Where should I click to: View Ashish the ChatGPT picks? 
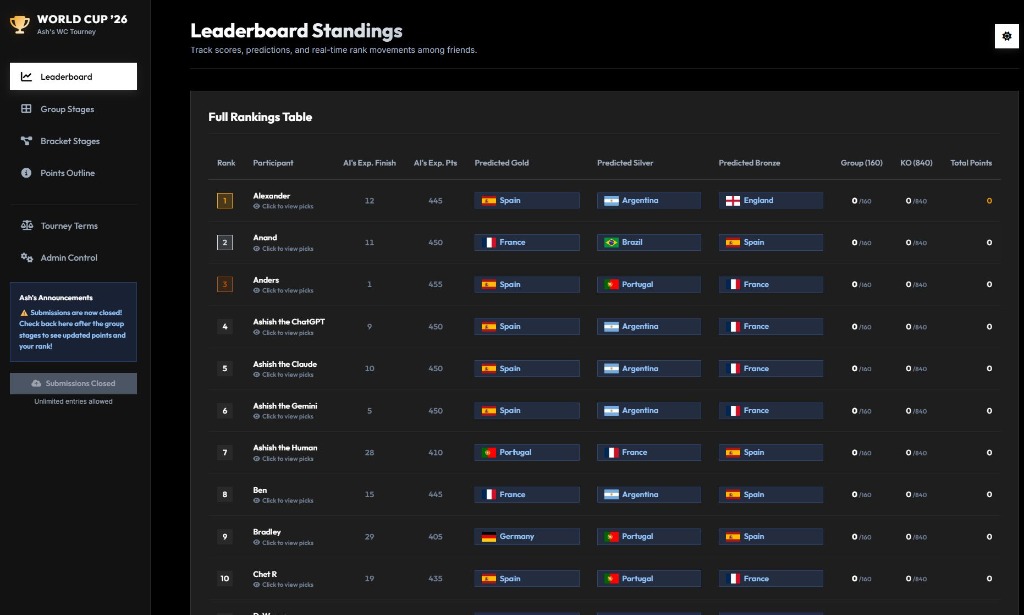(x=283, y=333)
